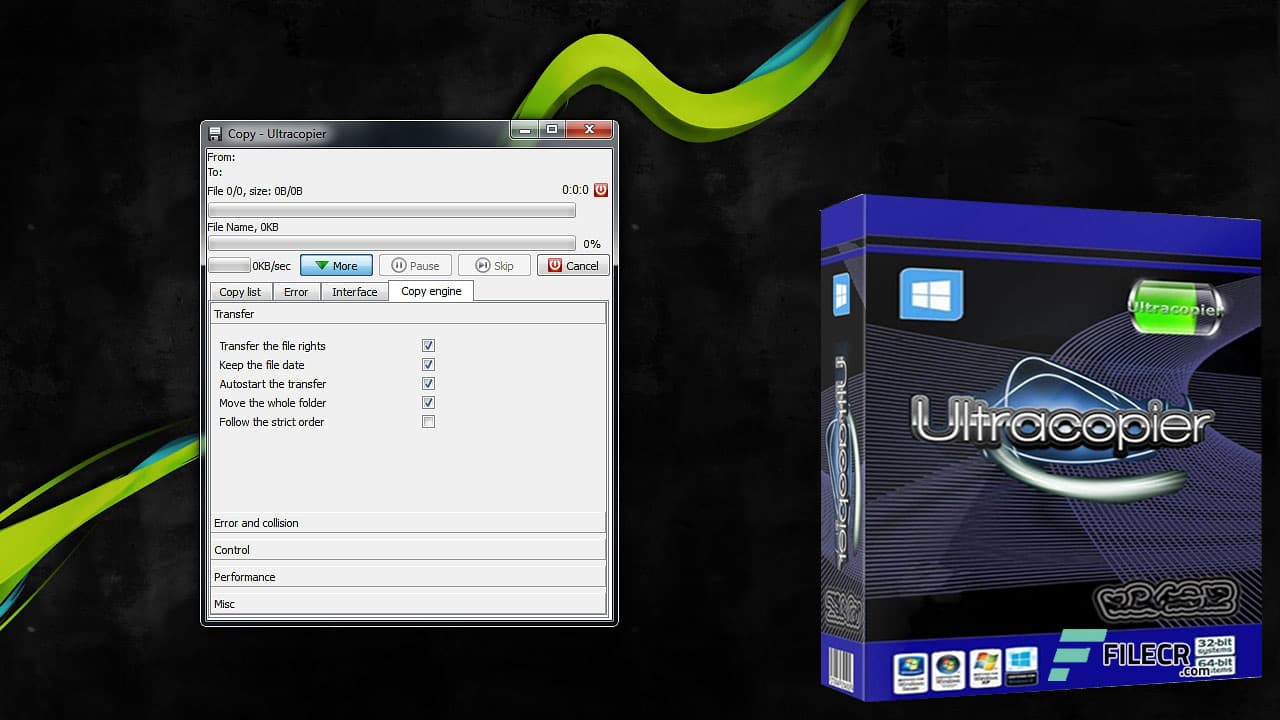1280x720 pixels.
Task: Click the 'More' button
Action: 336,265
